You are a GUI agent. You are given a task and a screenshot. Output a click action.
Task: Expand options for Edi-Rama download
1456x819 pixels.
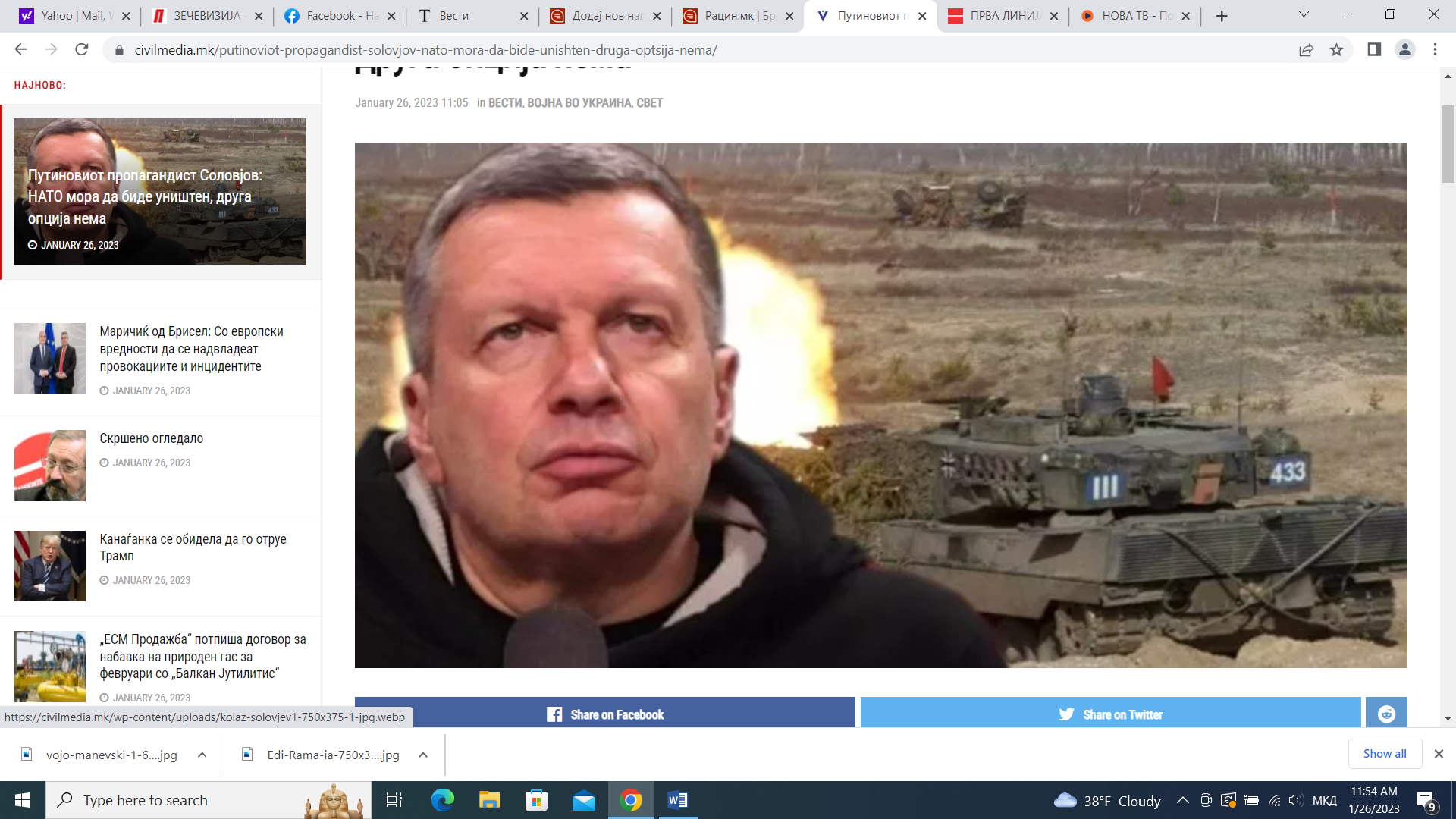point(423,755)
